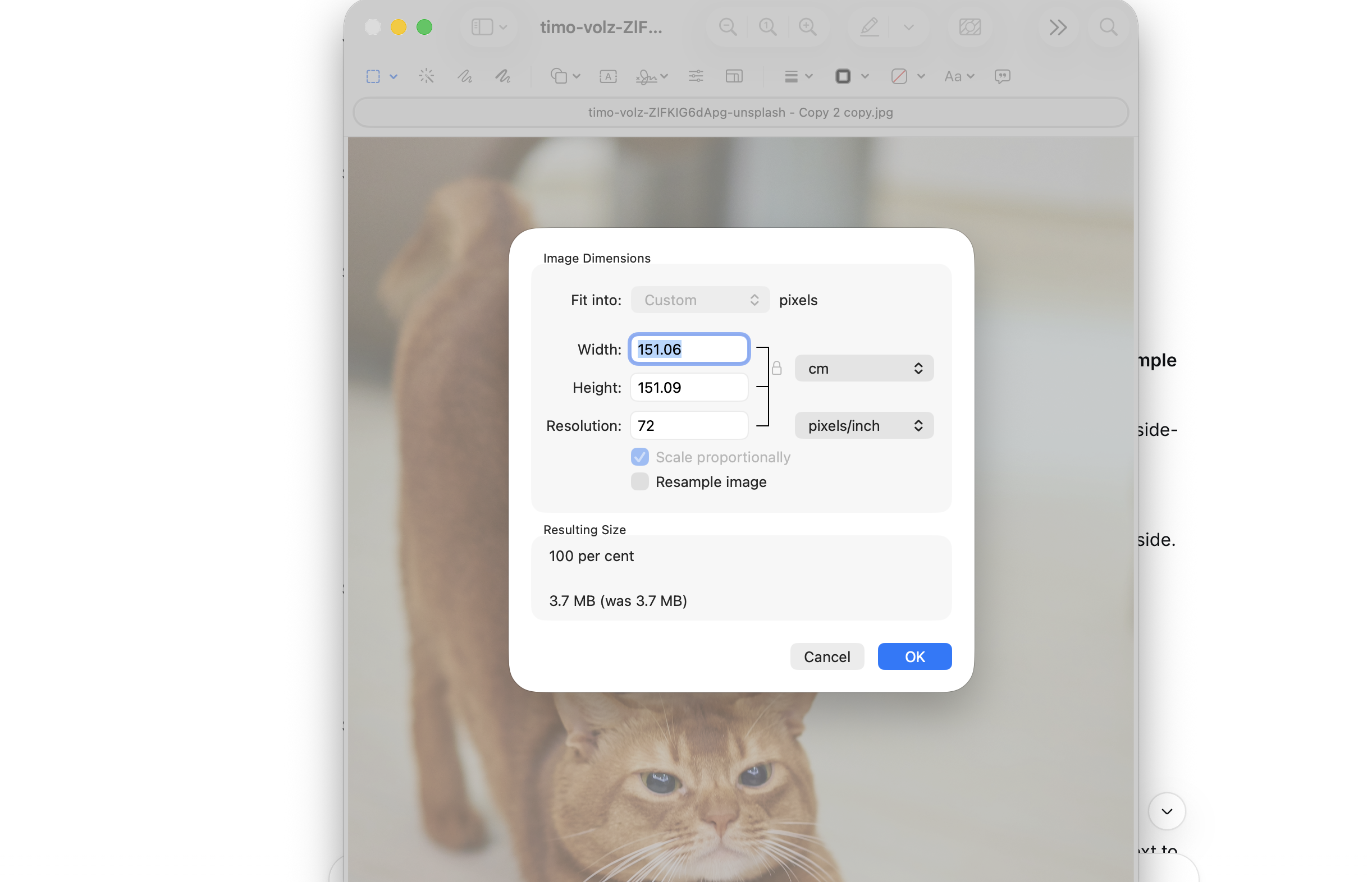
Task: Click the fill colour swatch
Action: 899,76
